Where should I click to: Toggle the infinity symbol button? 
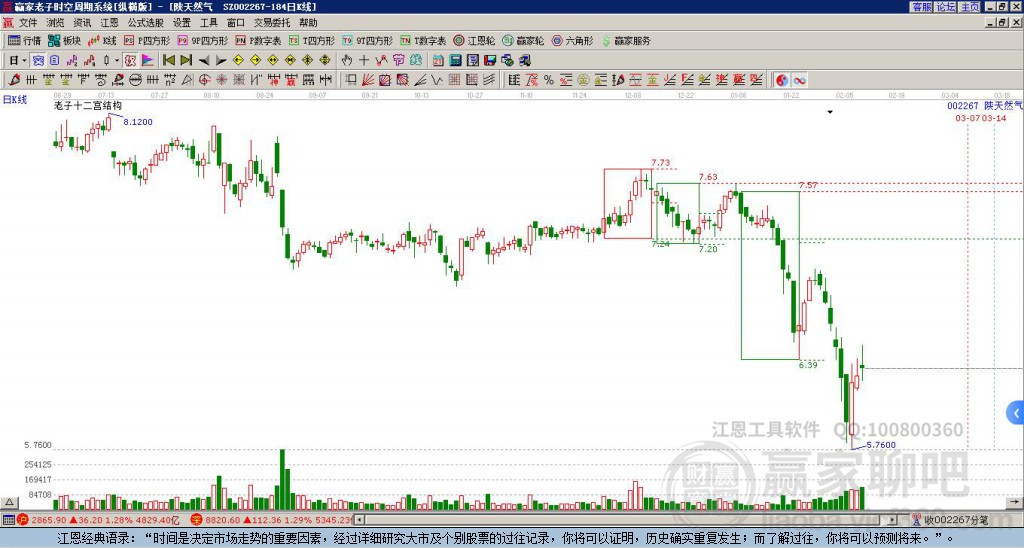pos(799,80)
